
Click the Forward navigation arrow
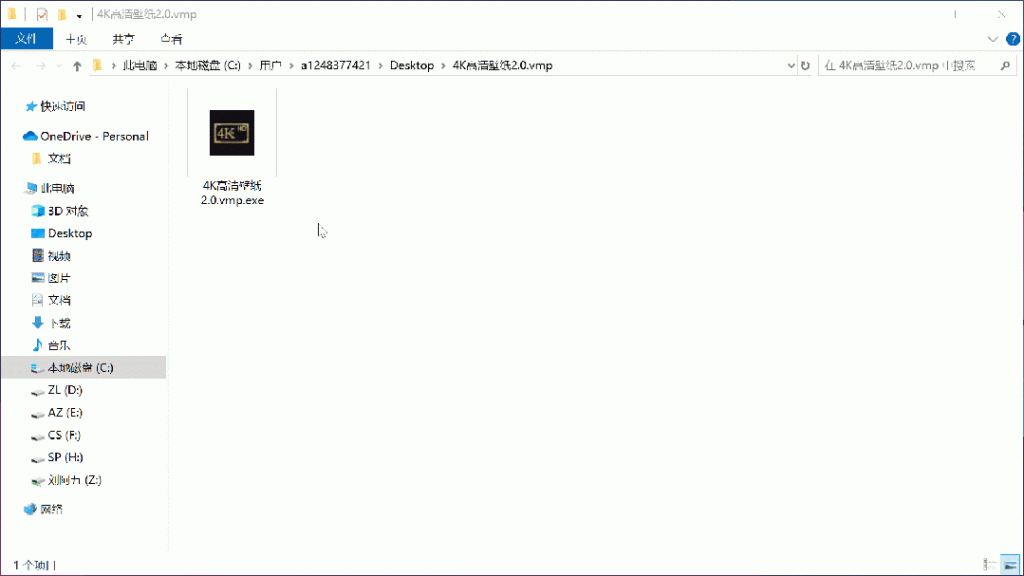click(40, 65)
